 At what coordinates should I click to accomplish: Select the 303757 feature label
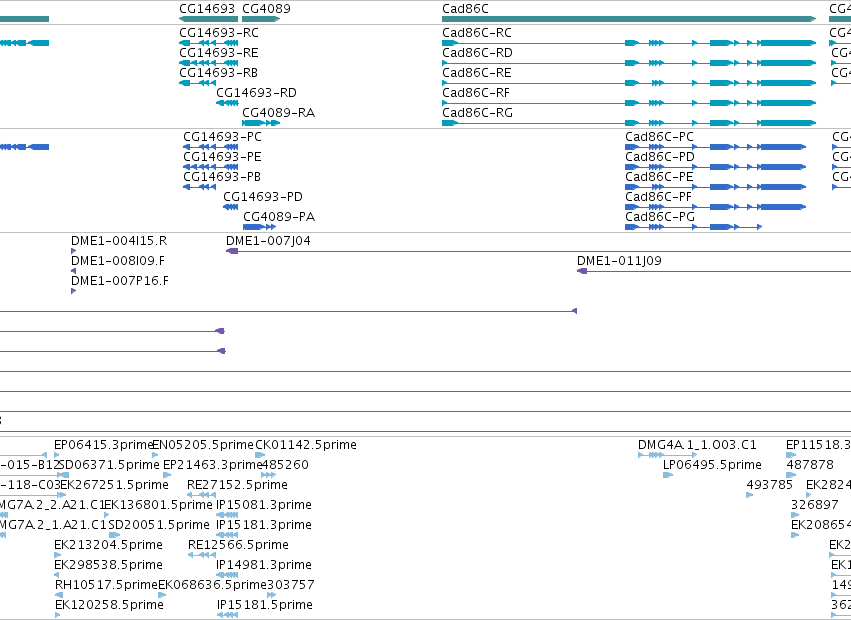(x=290, y=585)
